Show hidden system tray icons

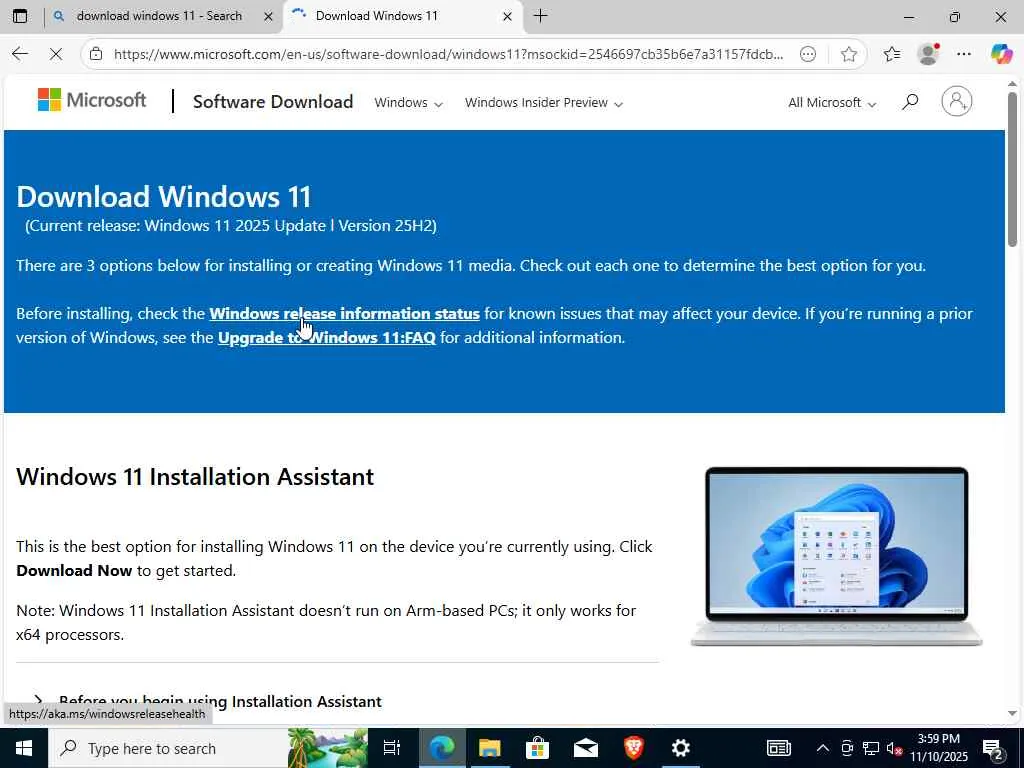(x=823, y=748)
